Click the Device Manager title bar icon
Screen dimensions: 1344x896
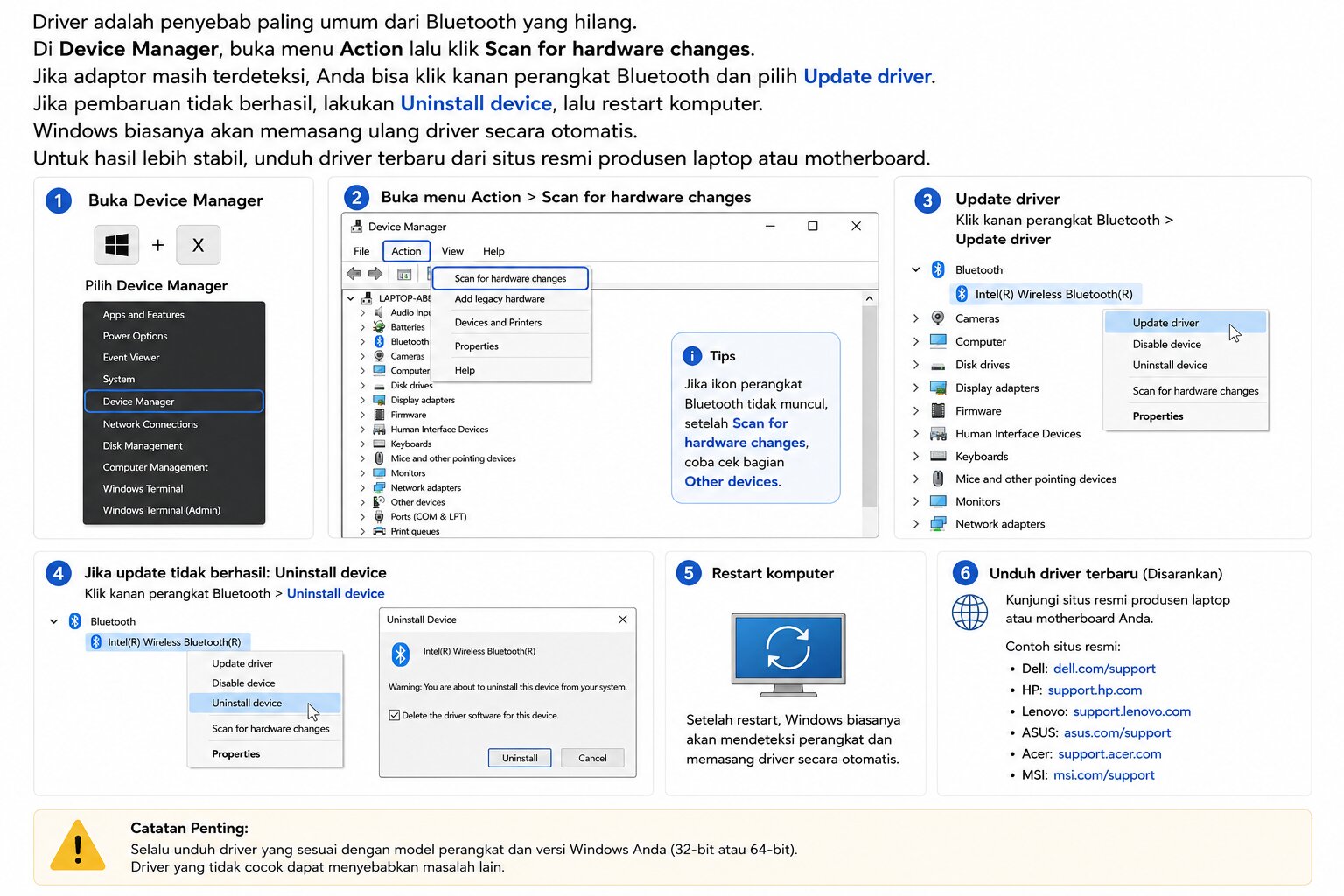pos(356,227)
